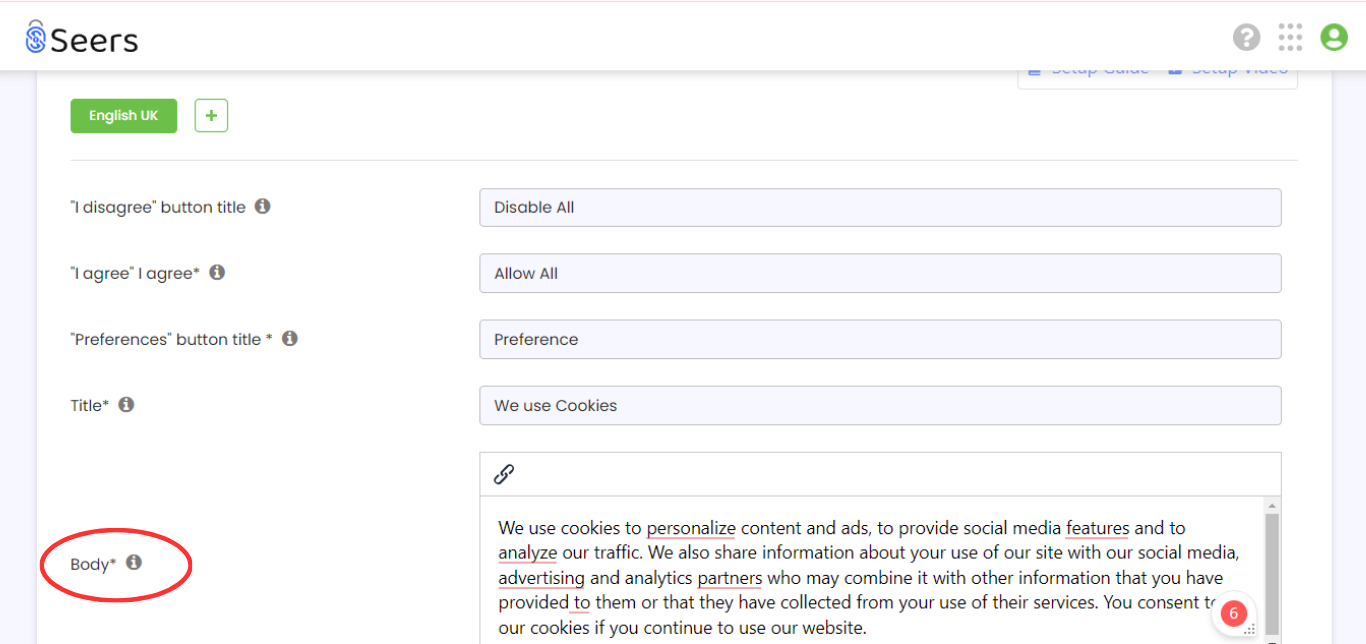Screen dimensions: 1366x644
Task: Open the Setup Video link
Action: click(x=1227, y=72)
